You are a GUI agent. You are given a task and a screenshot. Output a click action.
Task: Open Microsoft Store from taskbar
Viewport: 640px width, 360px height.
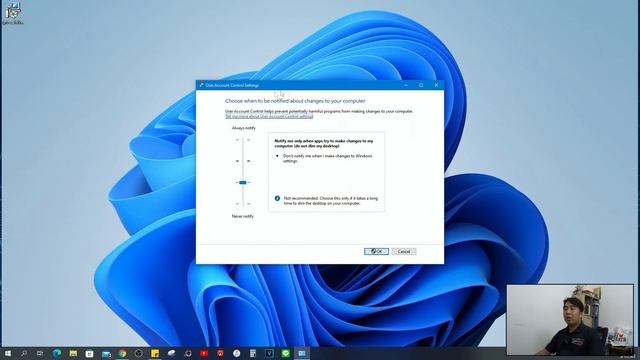pyautogui.click(x=89, y=353)
